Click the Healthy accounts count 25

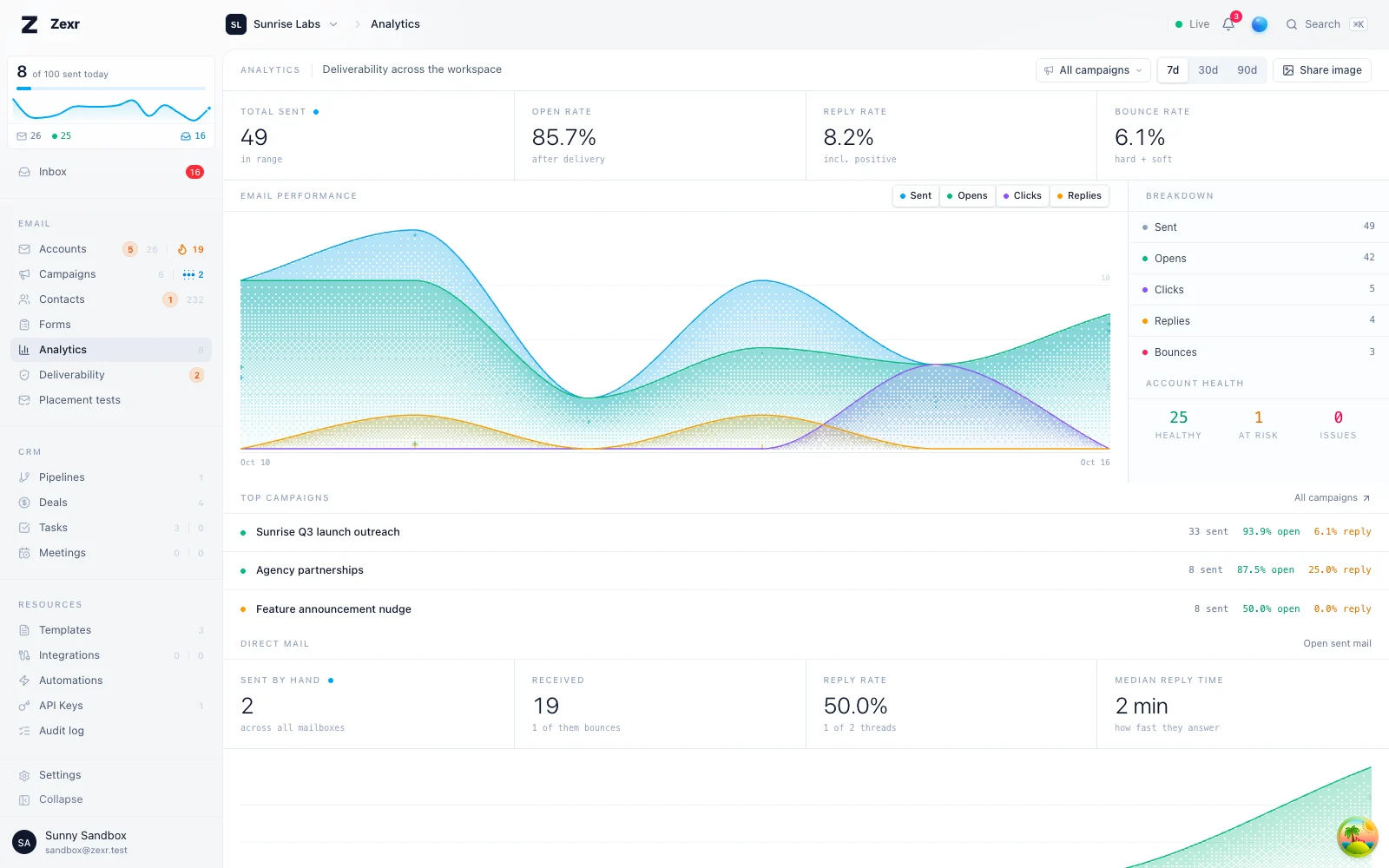pos(1178,418)
